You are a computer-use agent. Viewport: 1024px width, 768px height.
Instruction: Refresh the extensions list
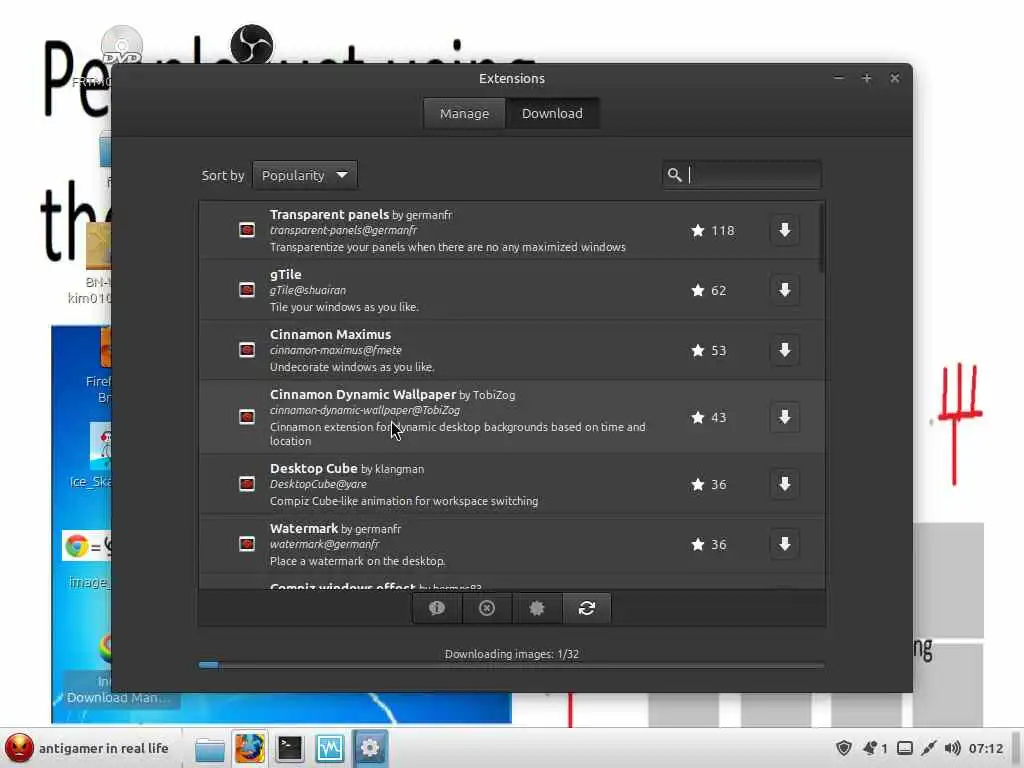click(586, 608)
